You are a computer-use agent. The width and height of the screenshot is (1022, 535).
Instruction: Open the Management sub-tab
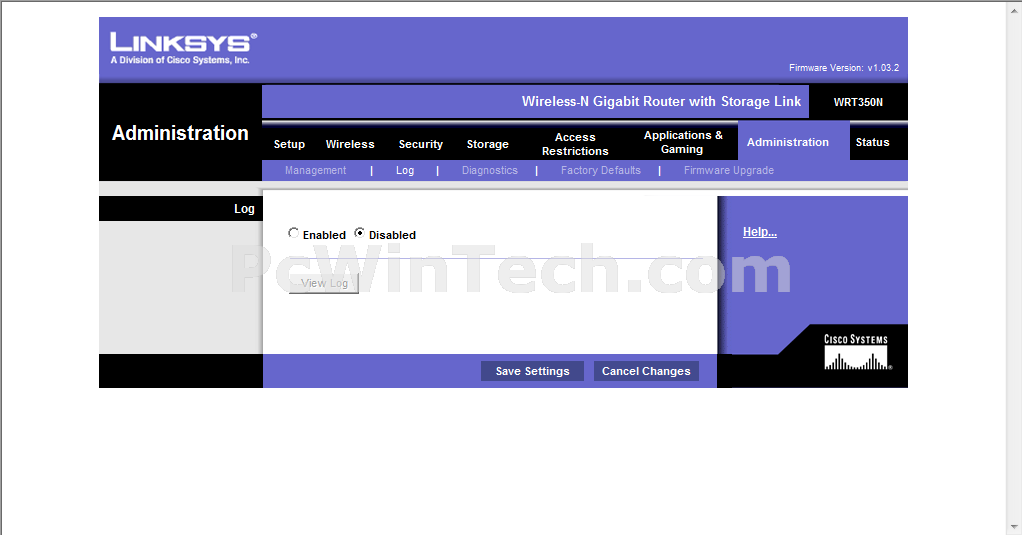click(x=315, y=170)
